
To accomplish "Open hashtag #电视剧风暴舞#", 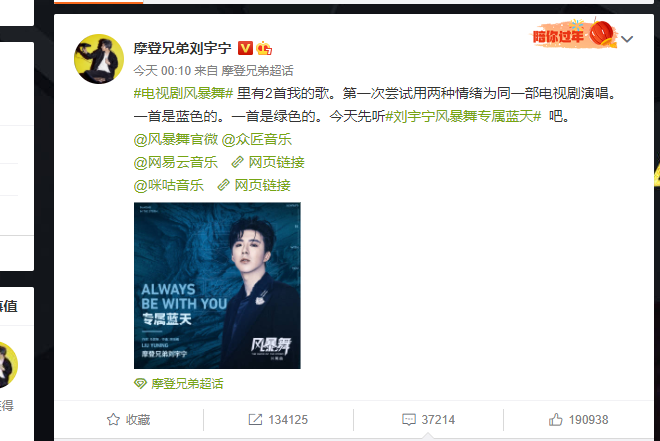I will pos(183,93).
